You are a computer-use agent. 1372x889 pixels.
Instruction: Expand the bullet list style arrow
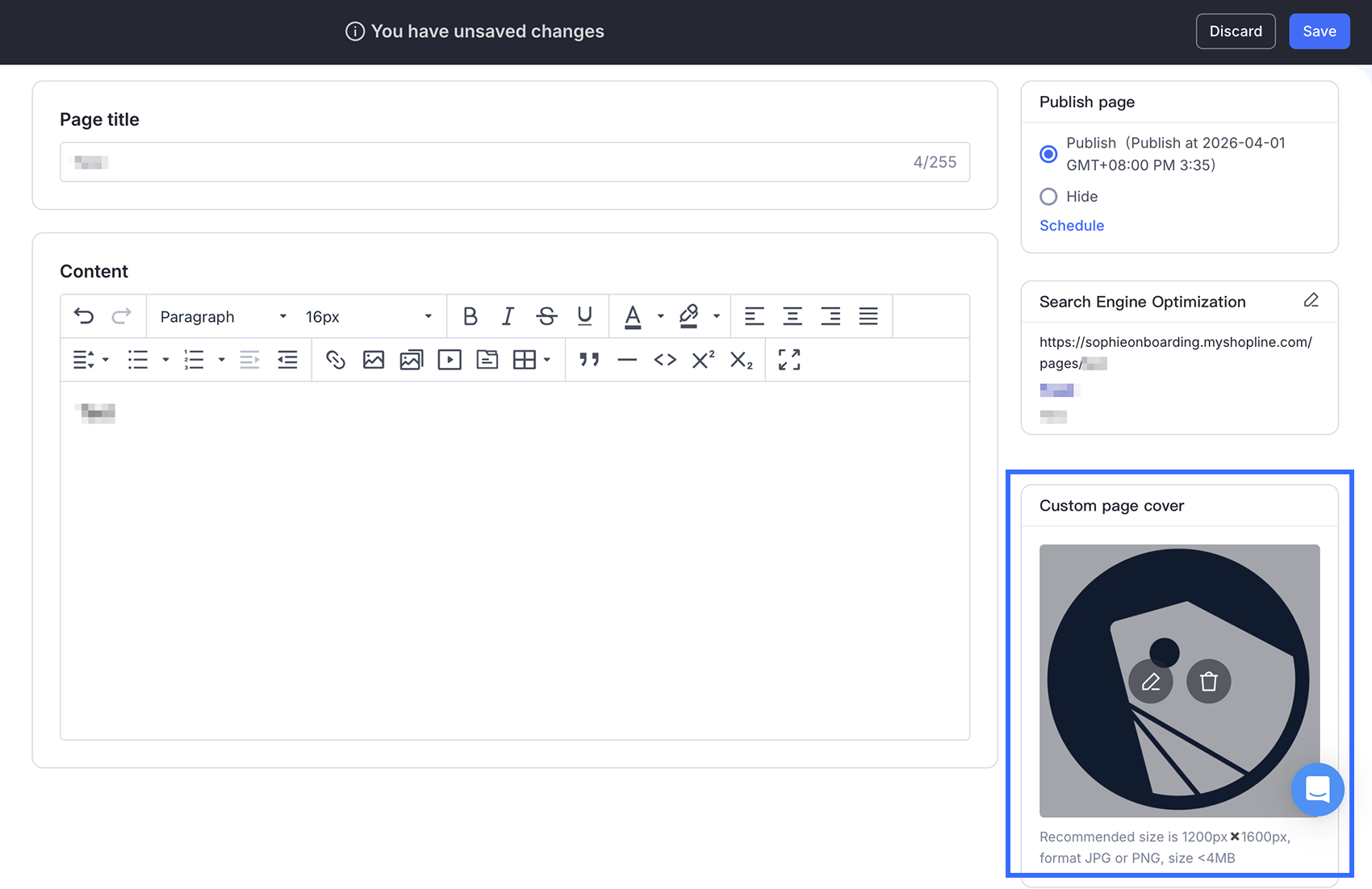point(165,360)
